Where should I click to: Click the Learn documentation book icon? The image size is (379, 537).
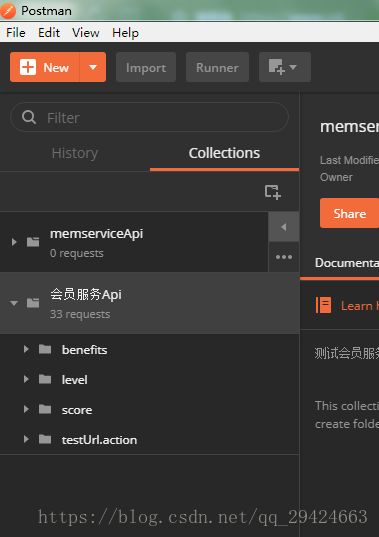pyautogui.click(x=323, y=305)
